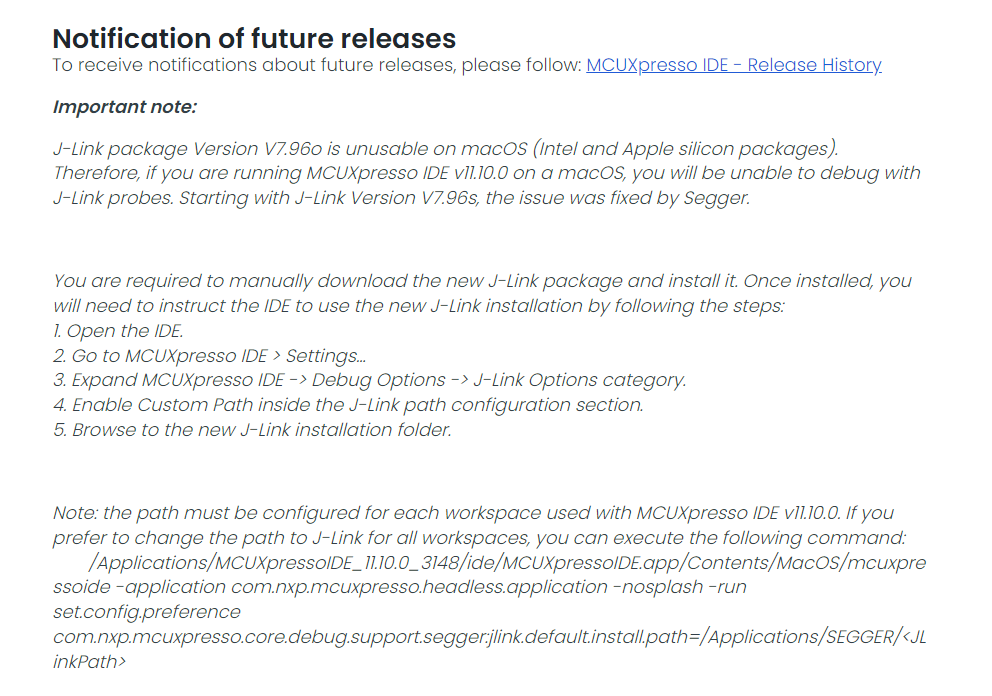The height and width of the screenshot is (696, 992).
Task: Click the line starting "Therefore, if you are running"
Action: [486, 173]
